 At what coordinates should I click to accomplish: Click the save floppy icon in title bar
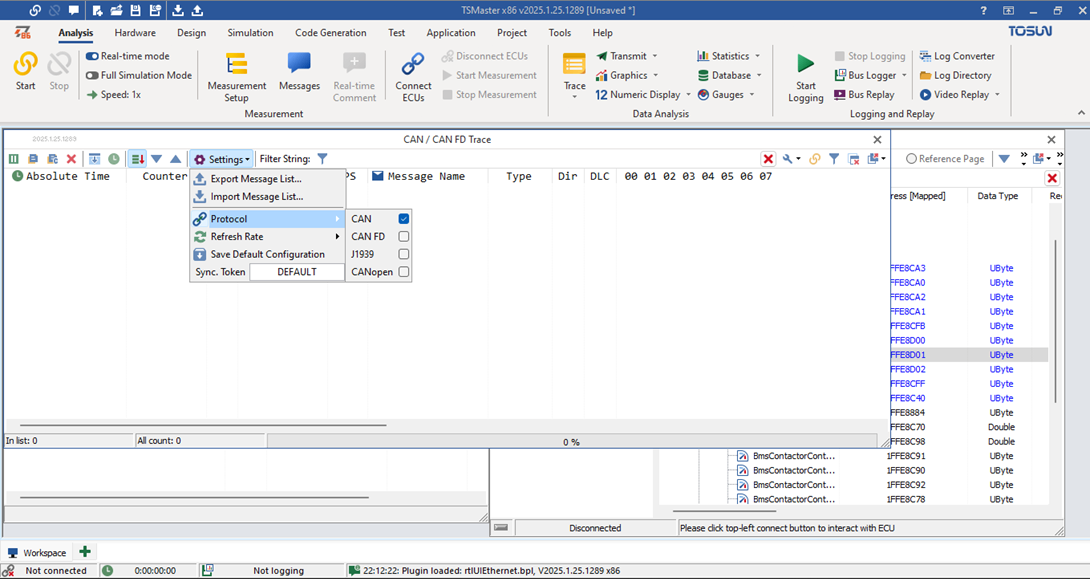point(136,10)
